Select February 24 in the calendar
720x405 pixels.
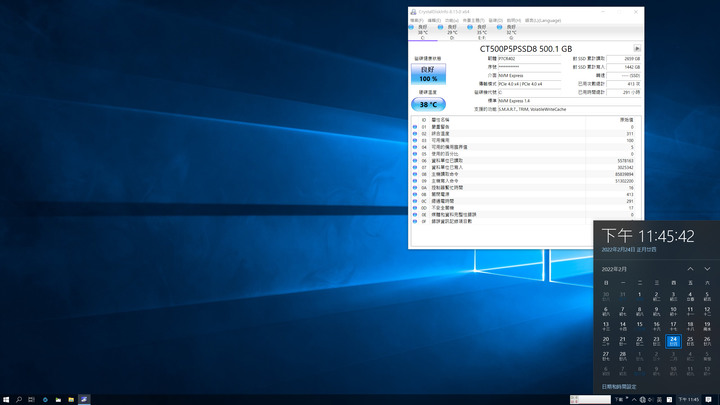click(673, 341)
